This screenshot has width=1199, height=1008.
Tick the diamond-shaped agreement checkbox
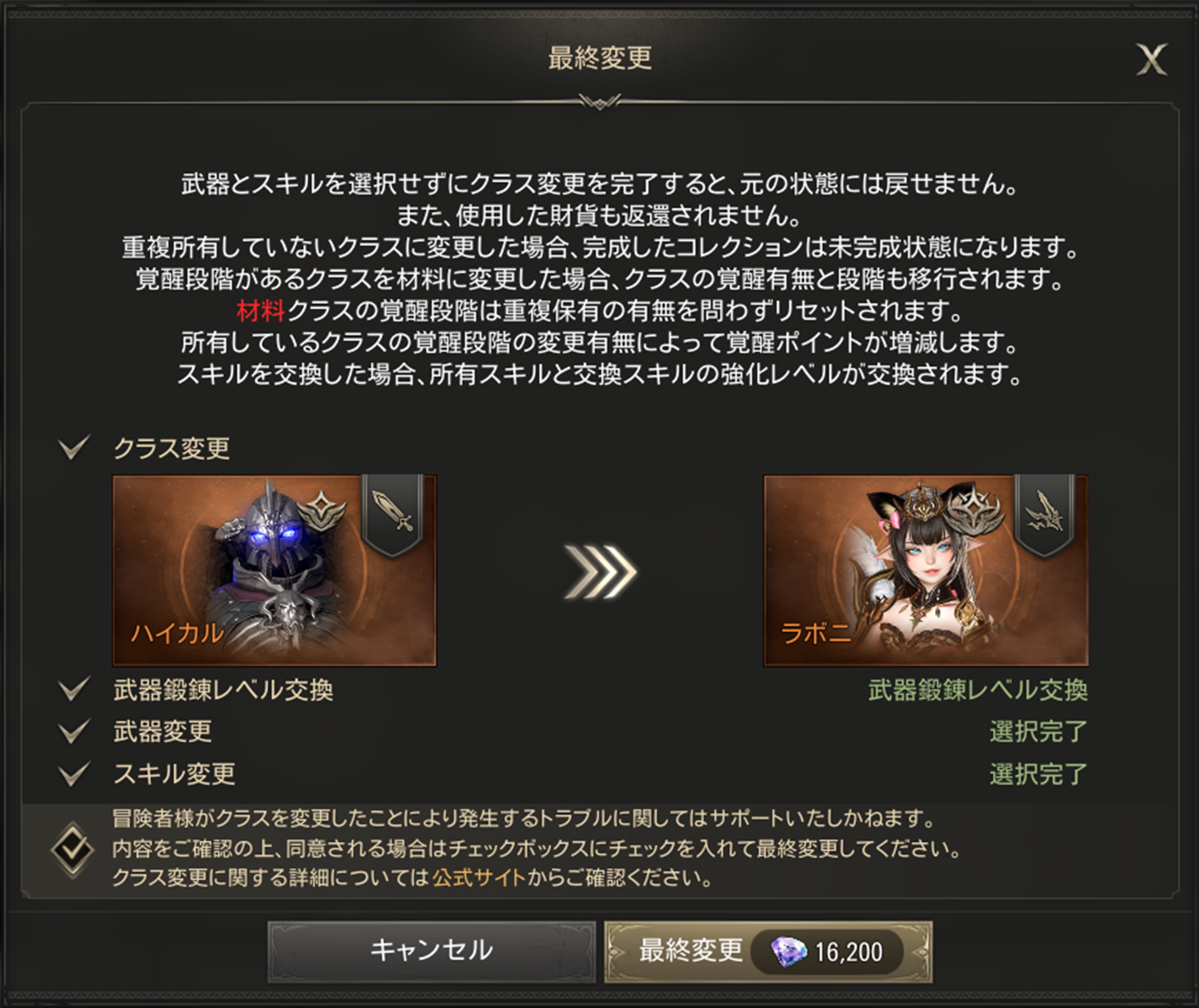pyautogui.click(x=72, y=849)
